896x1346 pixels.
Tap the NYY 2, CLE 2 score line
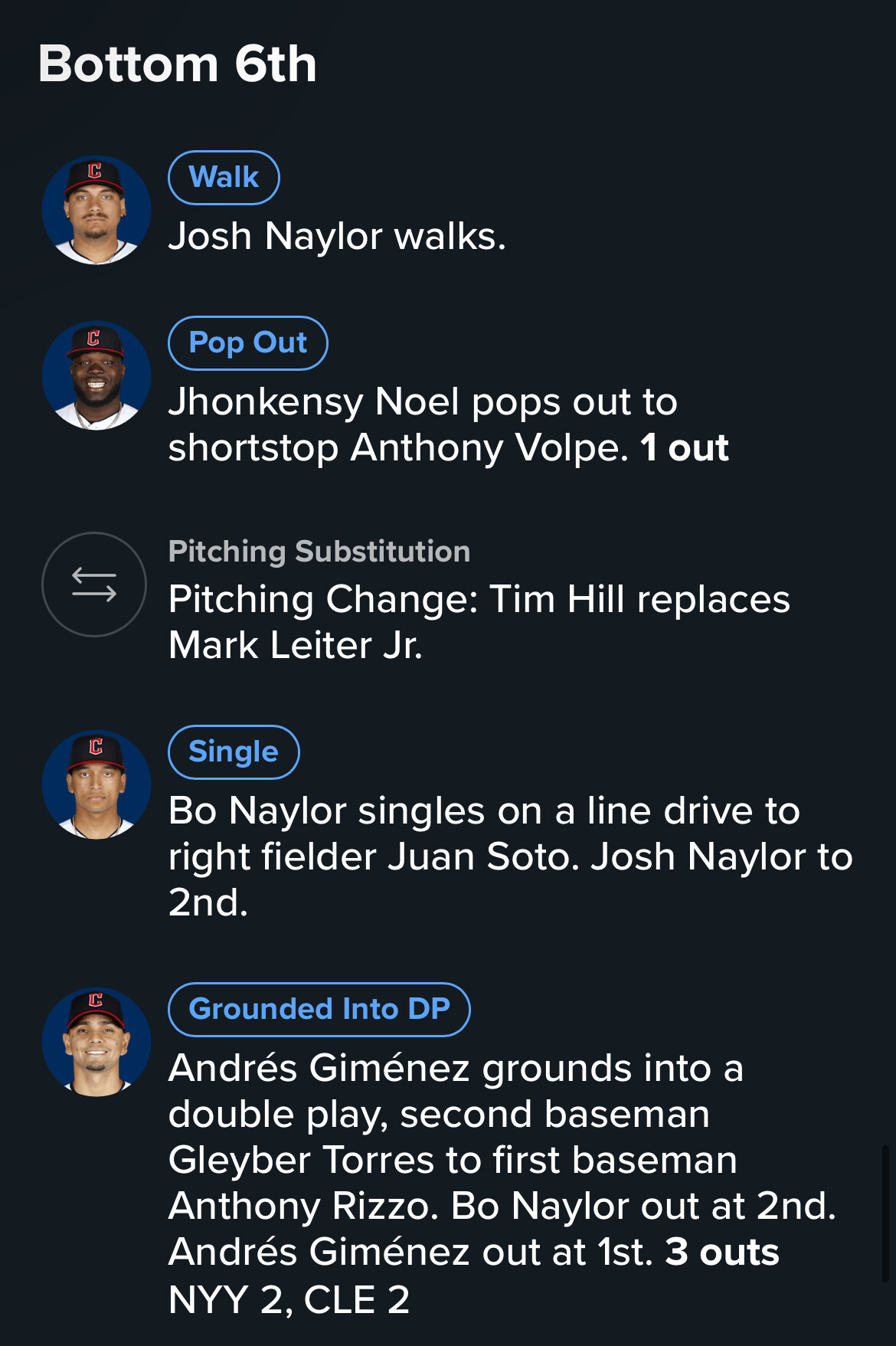click(289, 1300)
